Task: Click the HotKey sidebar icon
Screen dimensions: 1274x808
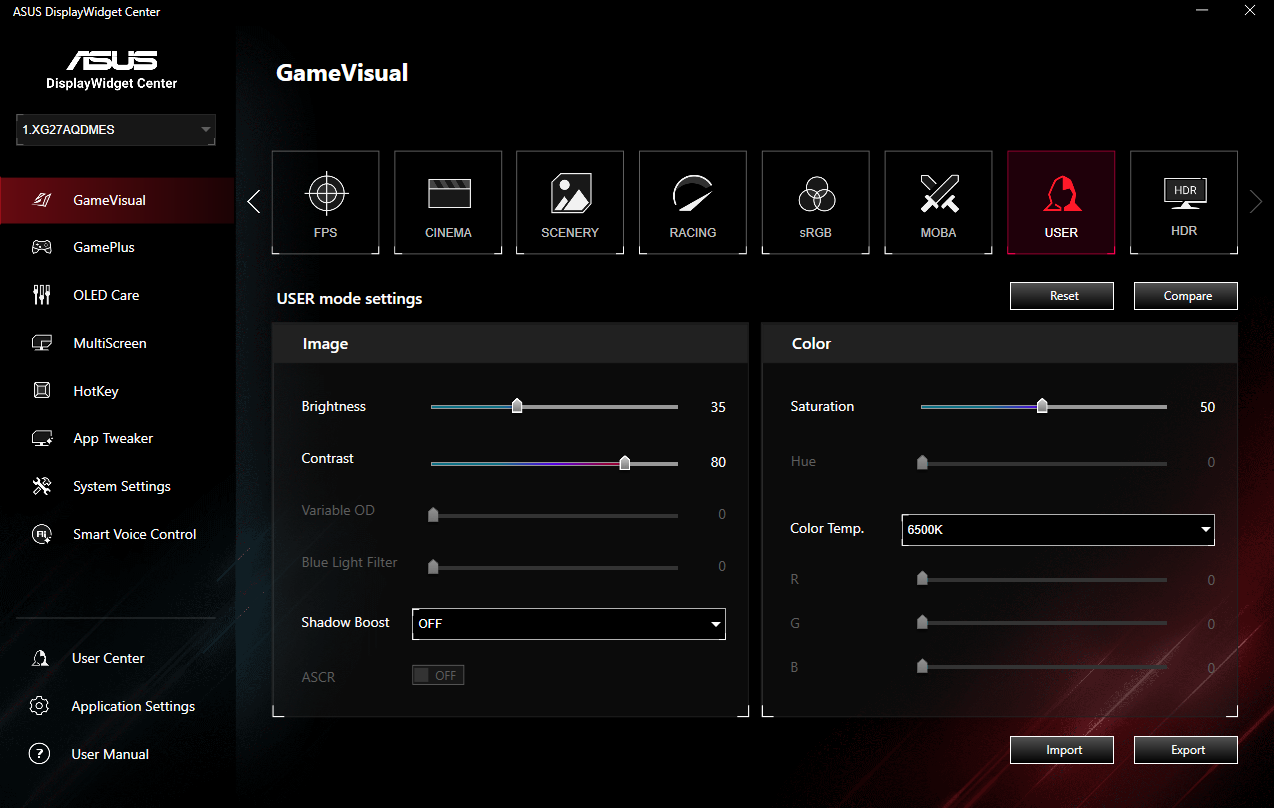Action: point(41,391)
